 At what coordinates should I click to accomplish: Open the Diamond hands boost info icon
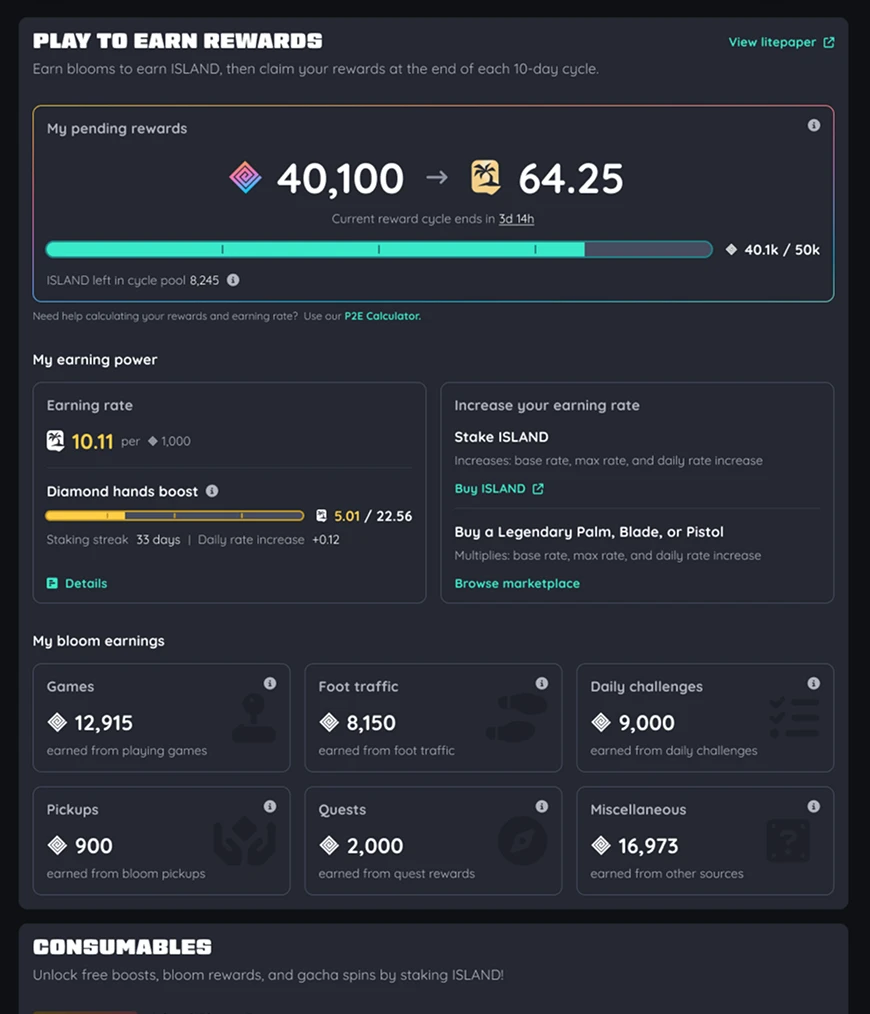point(212,491)
